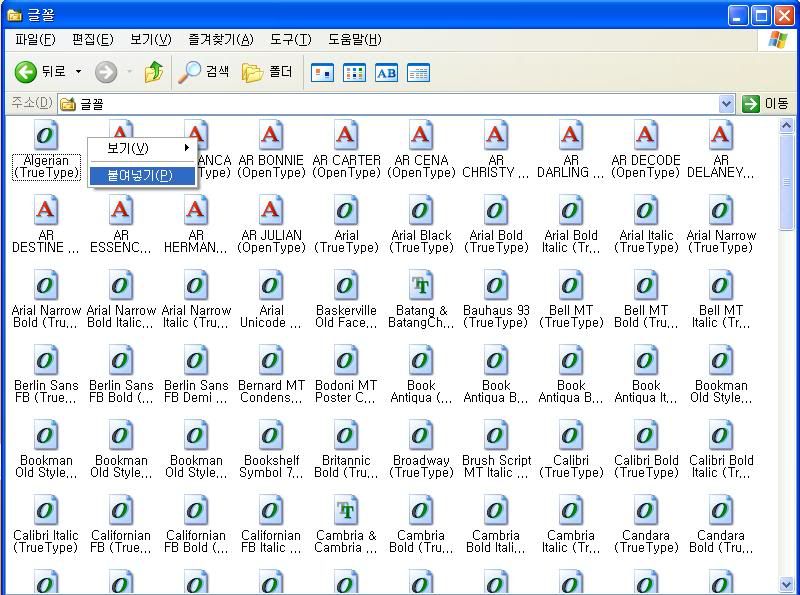The width and height of the screenshot is (800, 595).
Task: Choose 붙여넣기(P) in context menu
Action: [x=143, y=176]
